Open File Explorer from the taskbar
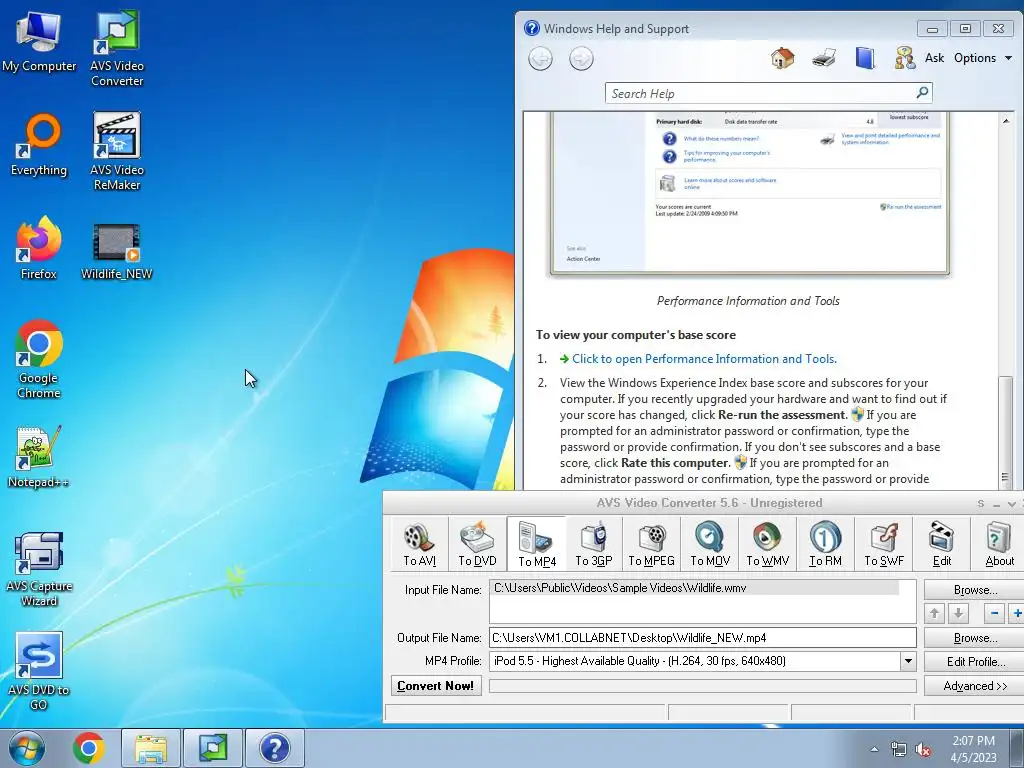1024x768 pixels. (151, 748)
